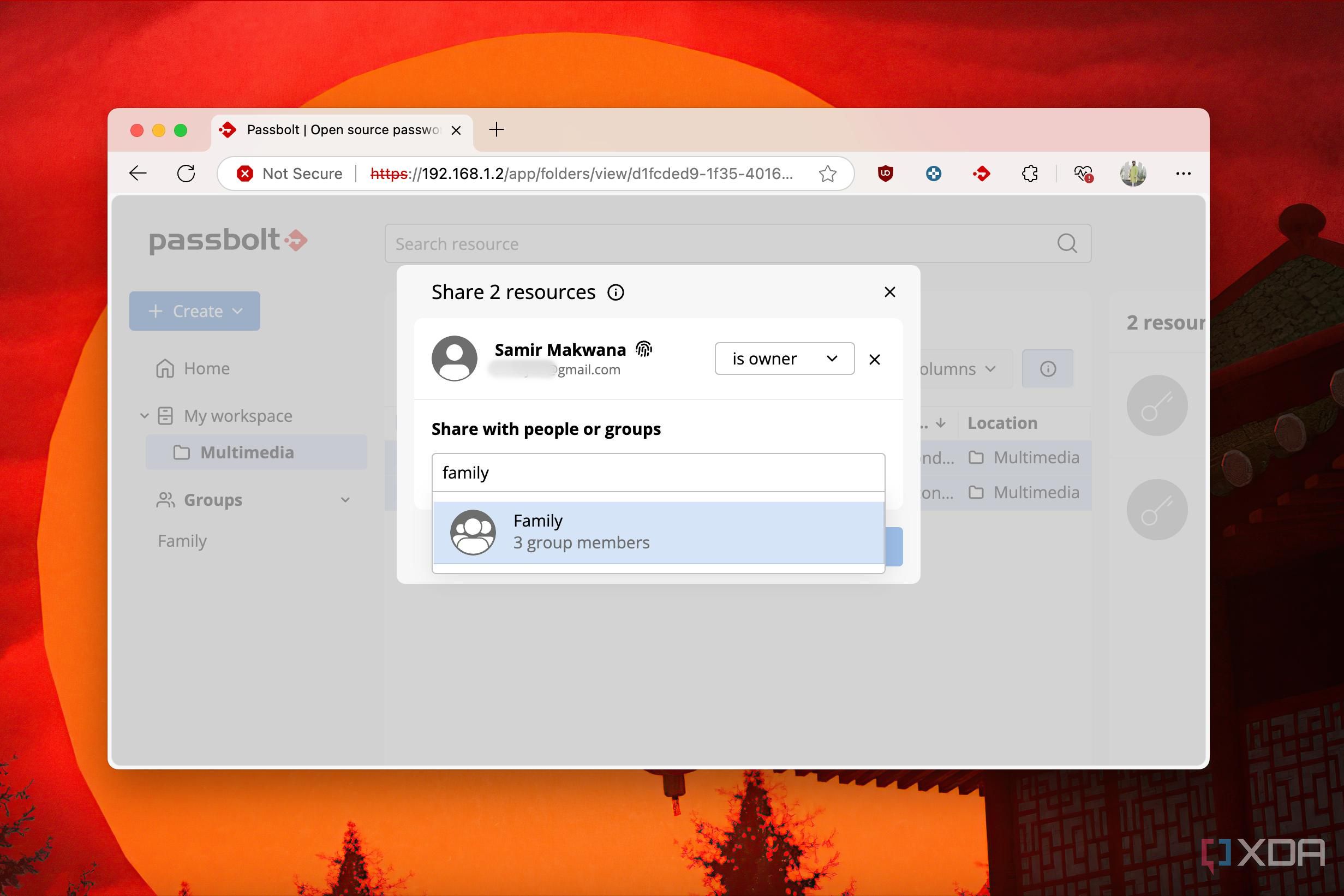
Task: Click the Family group avatar icon
Action: 473,532
